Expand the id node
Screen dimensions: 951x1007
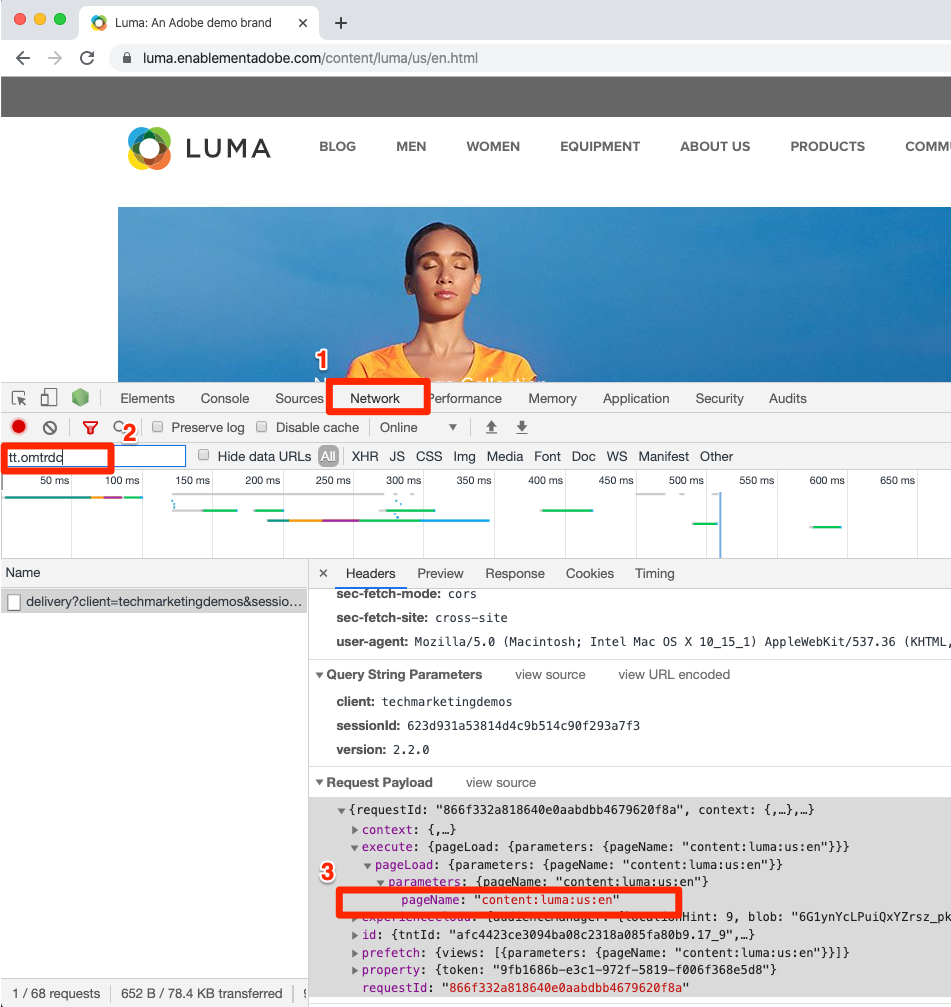(x=354, y=935)
